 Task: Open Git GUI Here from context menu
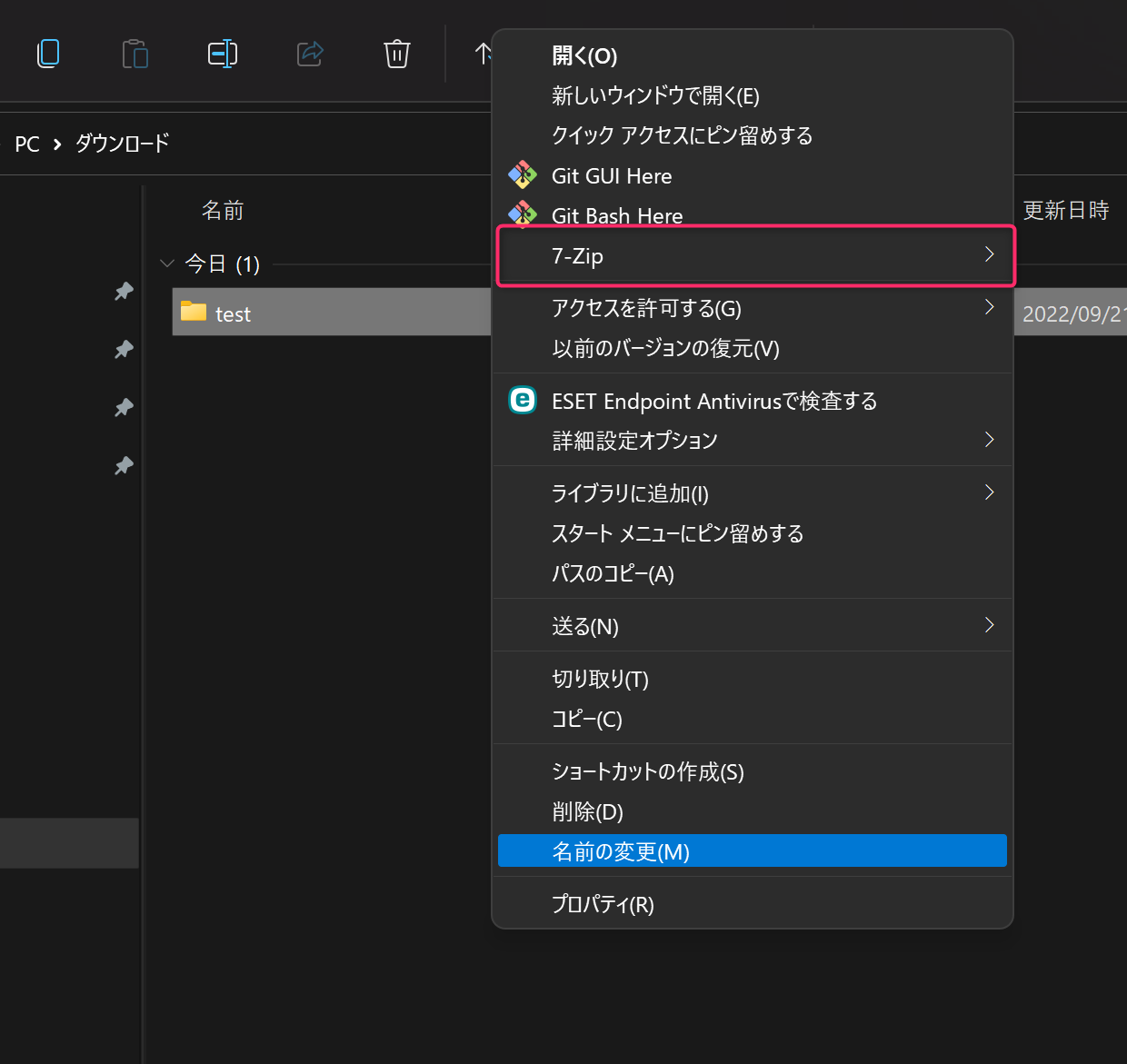pos(612,176)
